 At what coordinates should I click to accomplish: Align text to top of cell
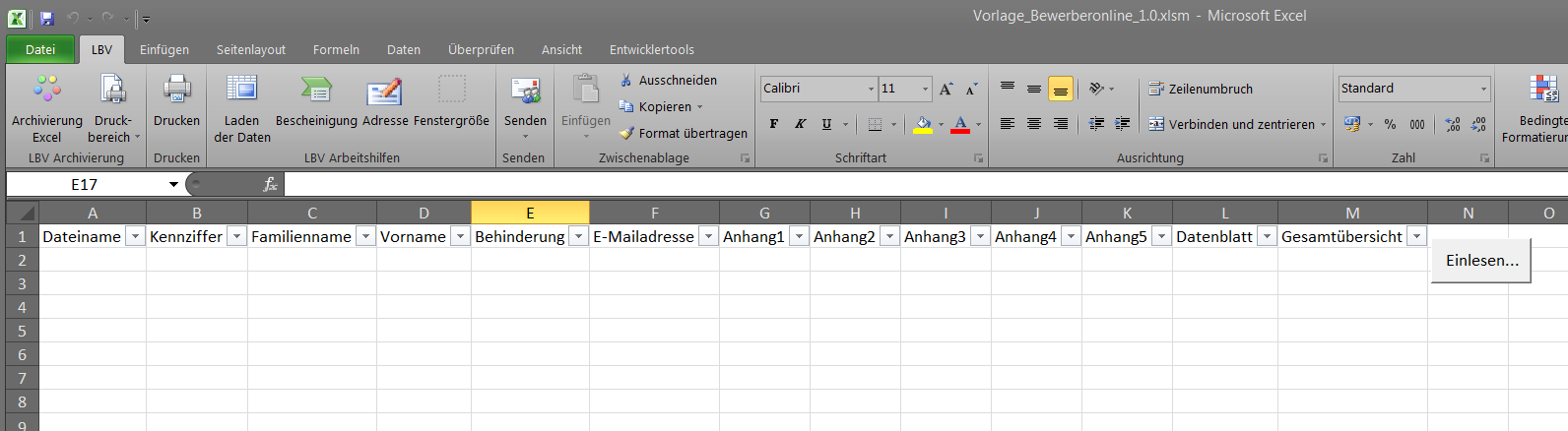[1007, 89]
